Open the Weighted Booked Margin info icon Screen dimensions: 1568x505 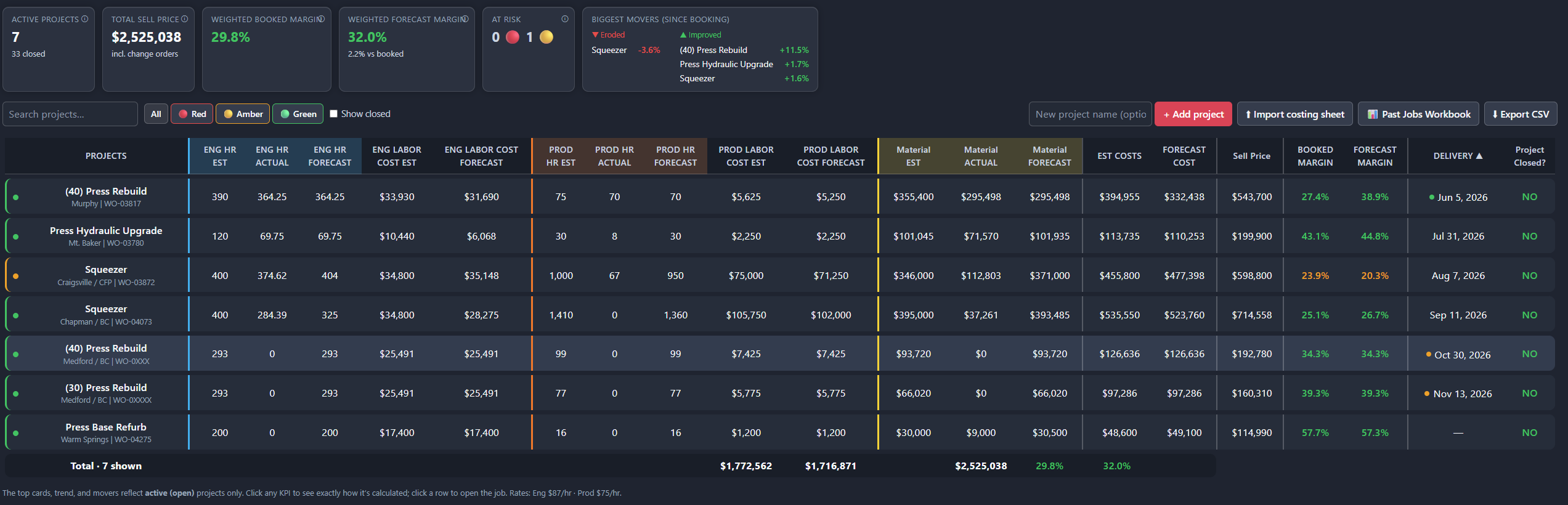[x=321, y=19]
